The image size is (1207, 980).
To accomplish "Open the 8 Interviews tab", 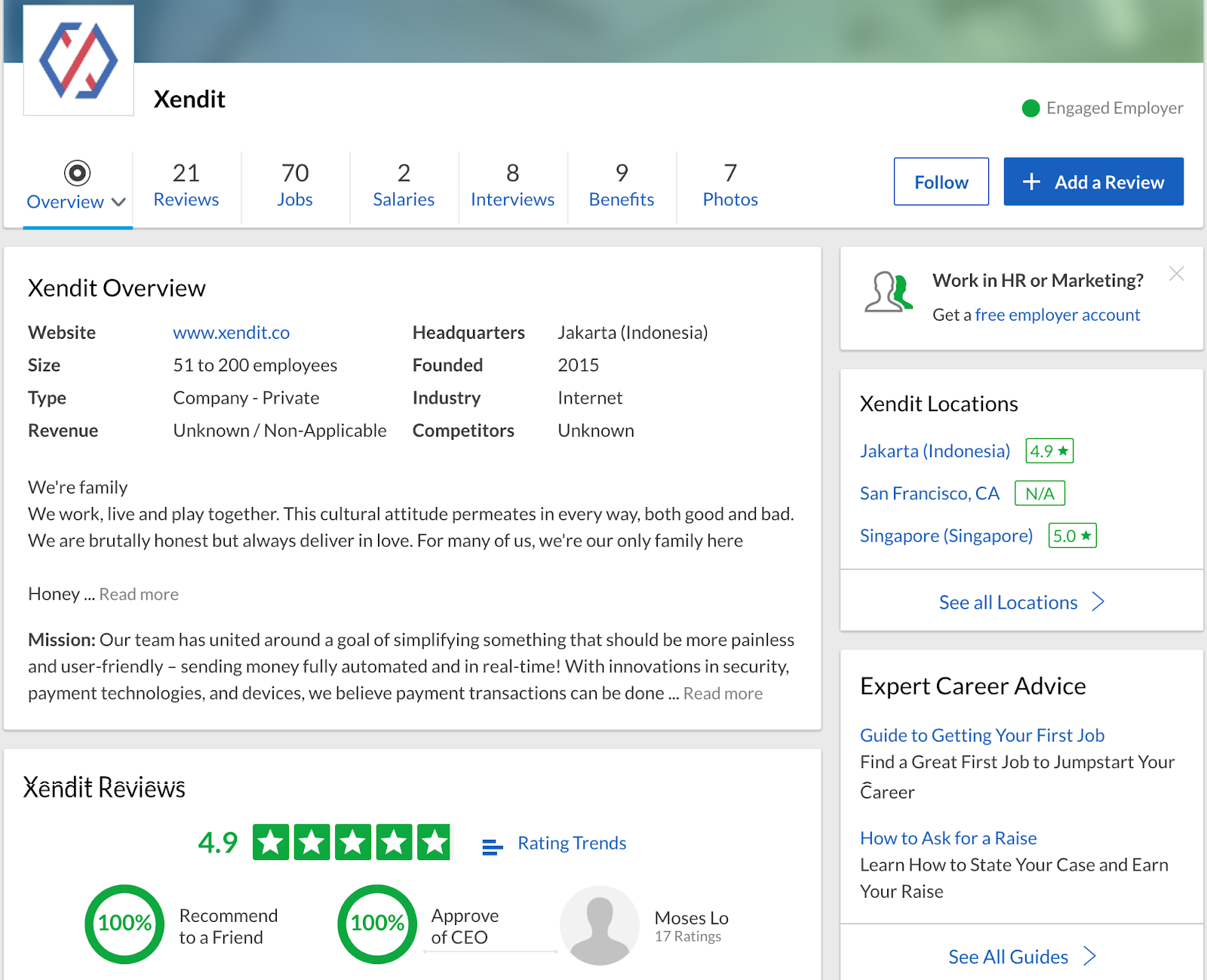I will pyautogui.click(x=513, y=186).
